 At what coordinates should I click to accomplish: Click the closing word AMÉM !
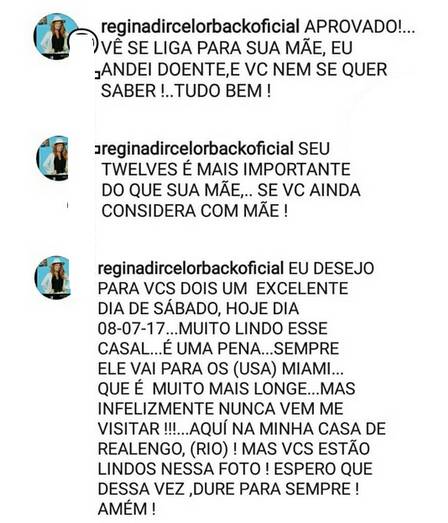(127, 509)
